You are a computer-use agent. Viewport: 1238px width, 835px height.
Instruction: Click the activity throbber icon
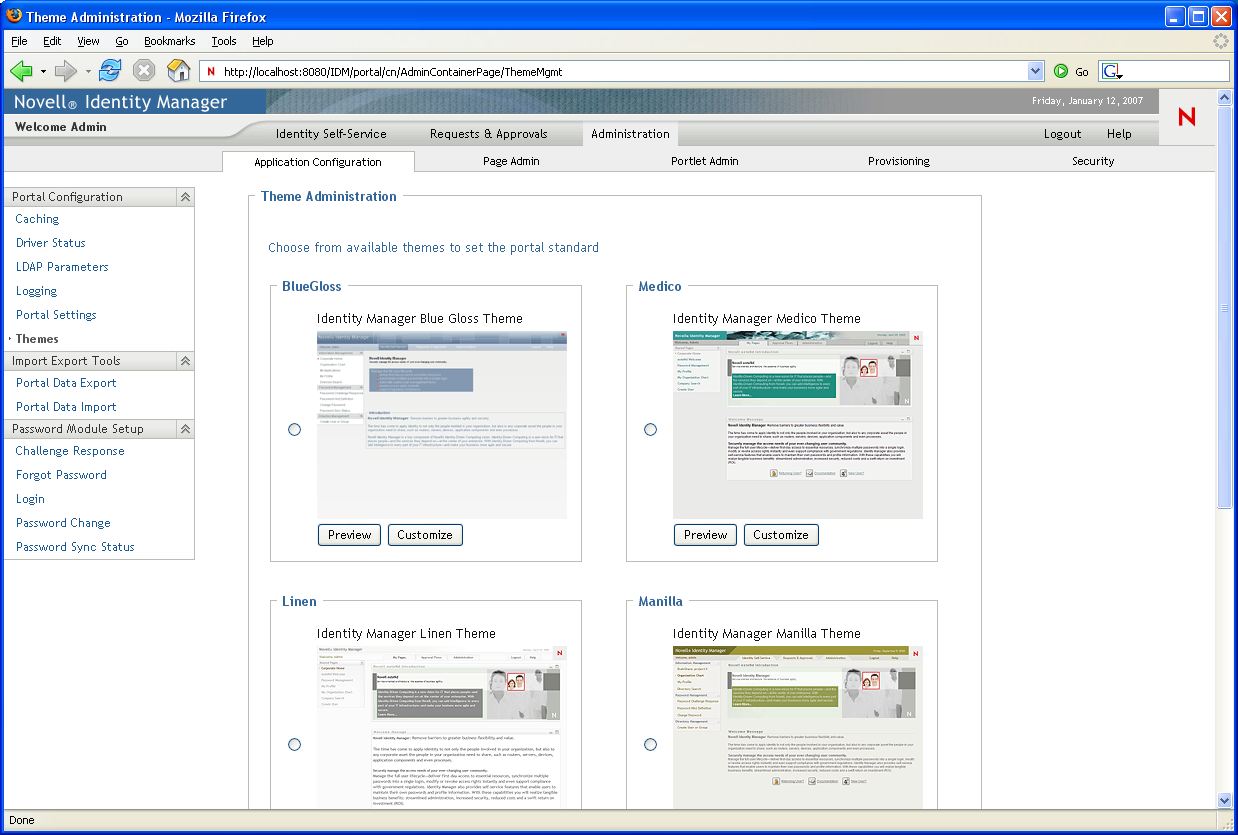click(x=1221, y=41)
